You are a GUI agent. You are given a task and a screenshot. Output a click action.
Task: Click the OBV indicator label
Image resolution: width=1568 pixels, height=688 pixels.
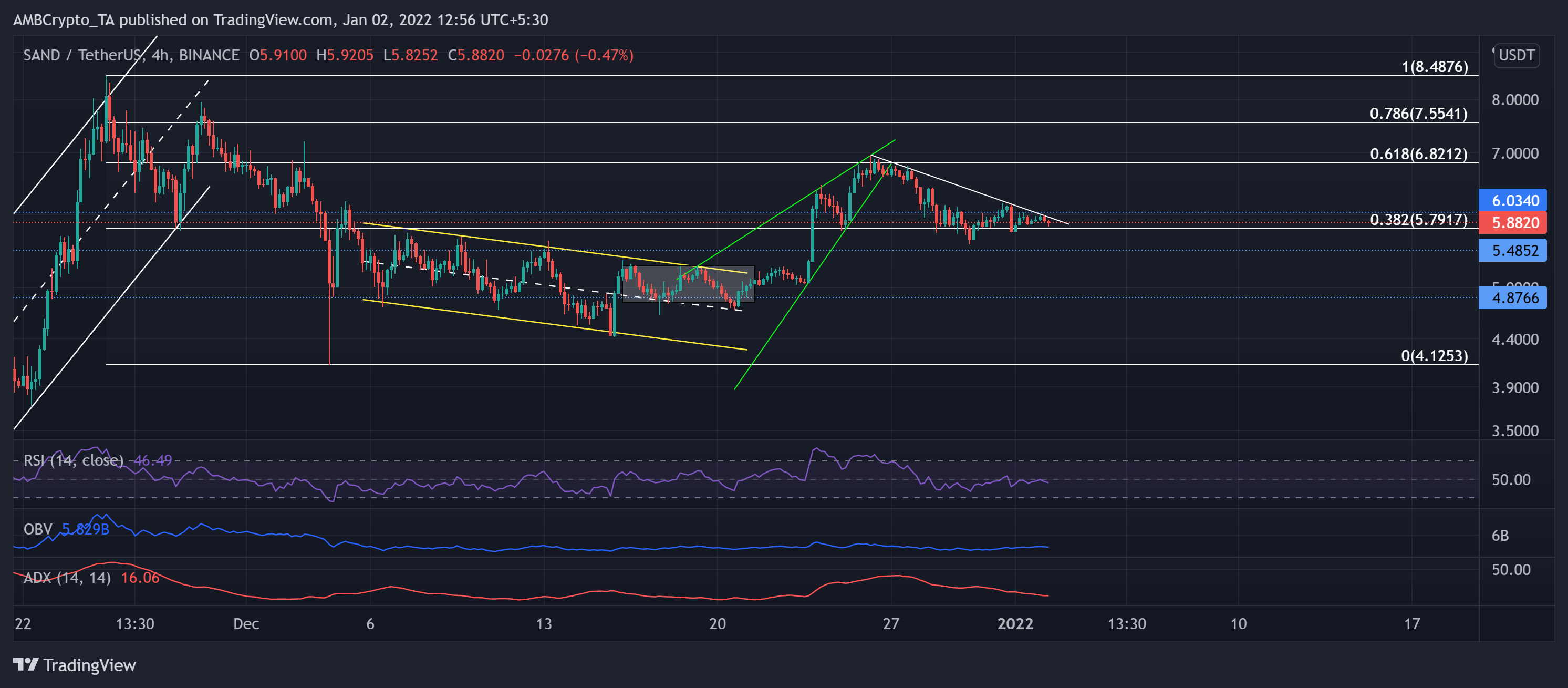38,529
